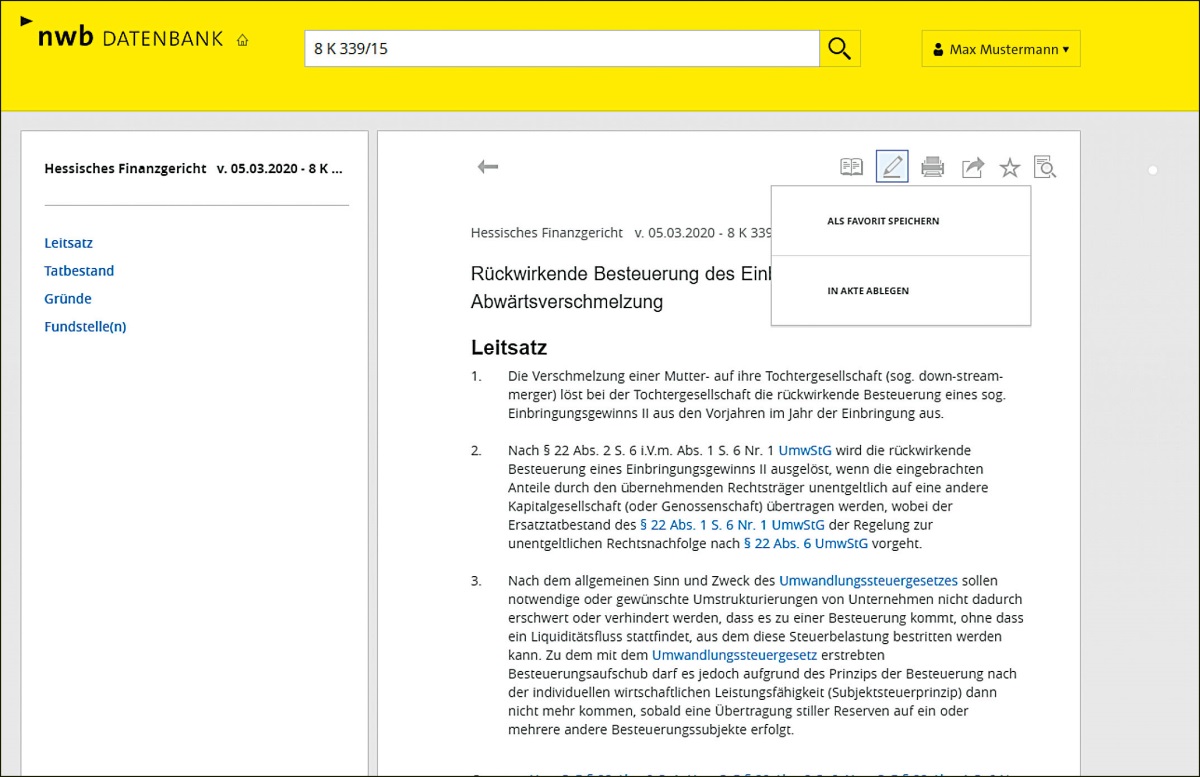Open Fundstelle(n) in the sidebar
Viewport: 1200px width, 777px height.
tap(85, 327)
